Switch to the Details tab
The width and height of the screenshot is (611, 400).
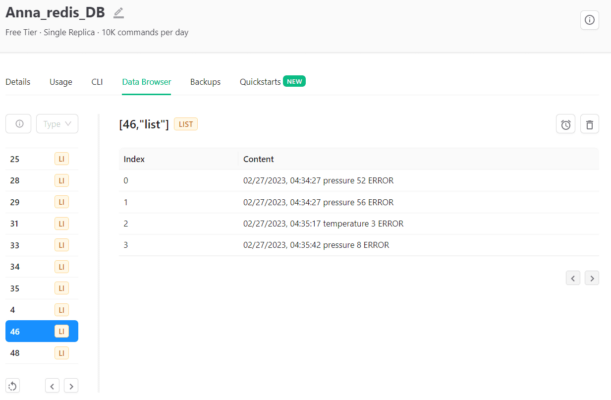[18, 82]
